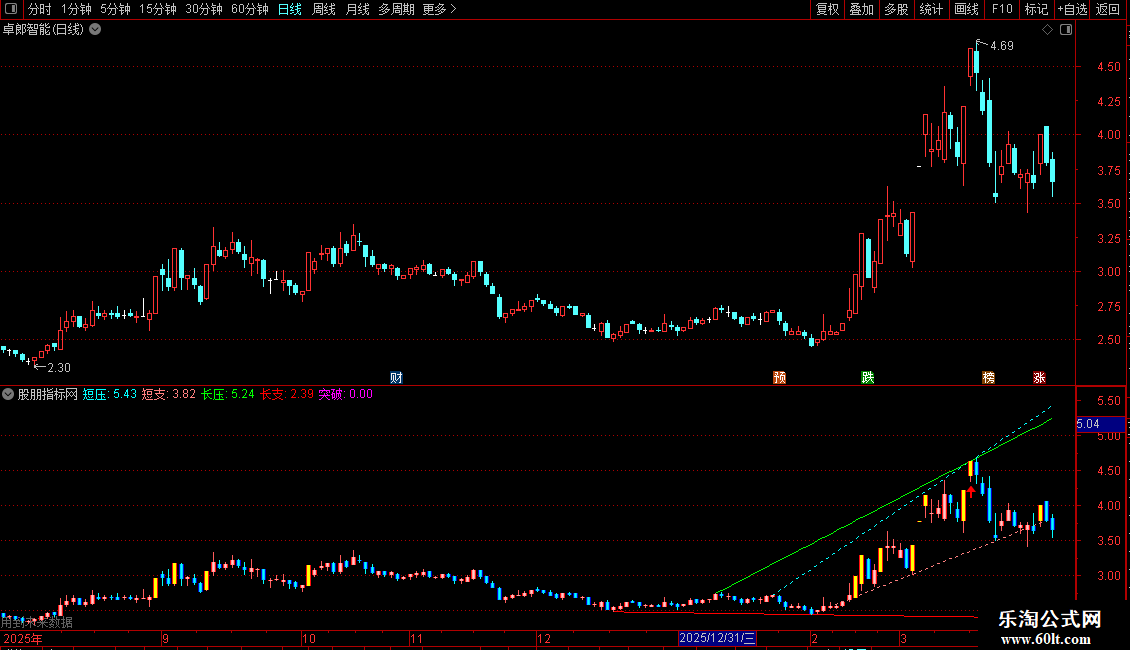The image size is (1130, 650).
Task: Open the 画线 drawing tools
Action: tap(966, 9)
